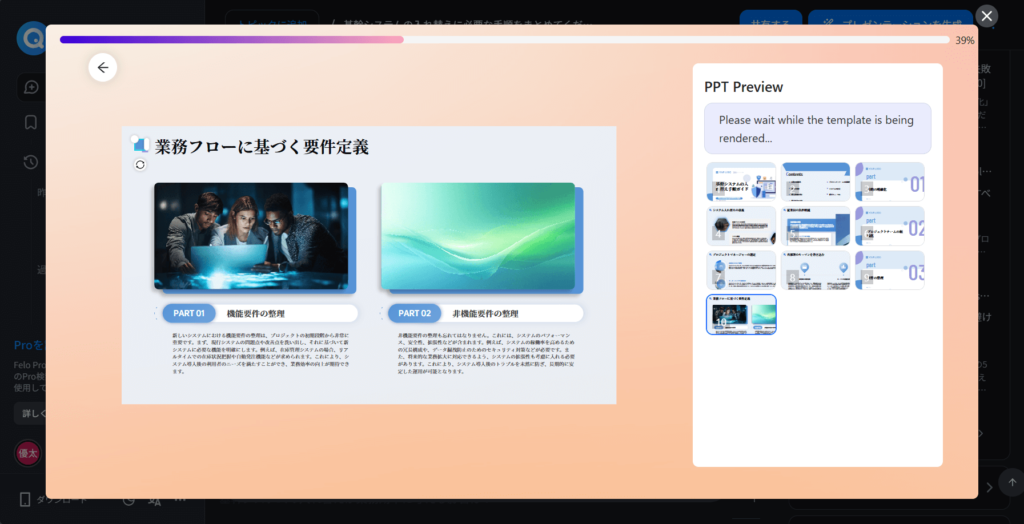Open the bookmark icon in sidebar

(x=31, y=123)
